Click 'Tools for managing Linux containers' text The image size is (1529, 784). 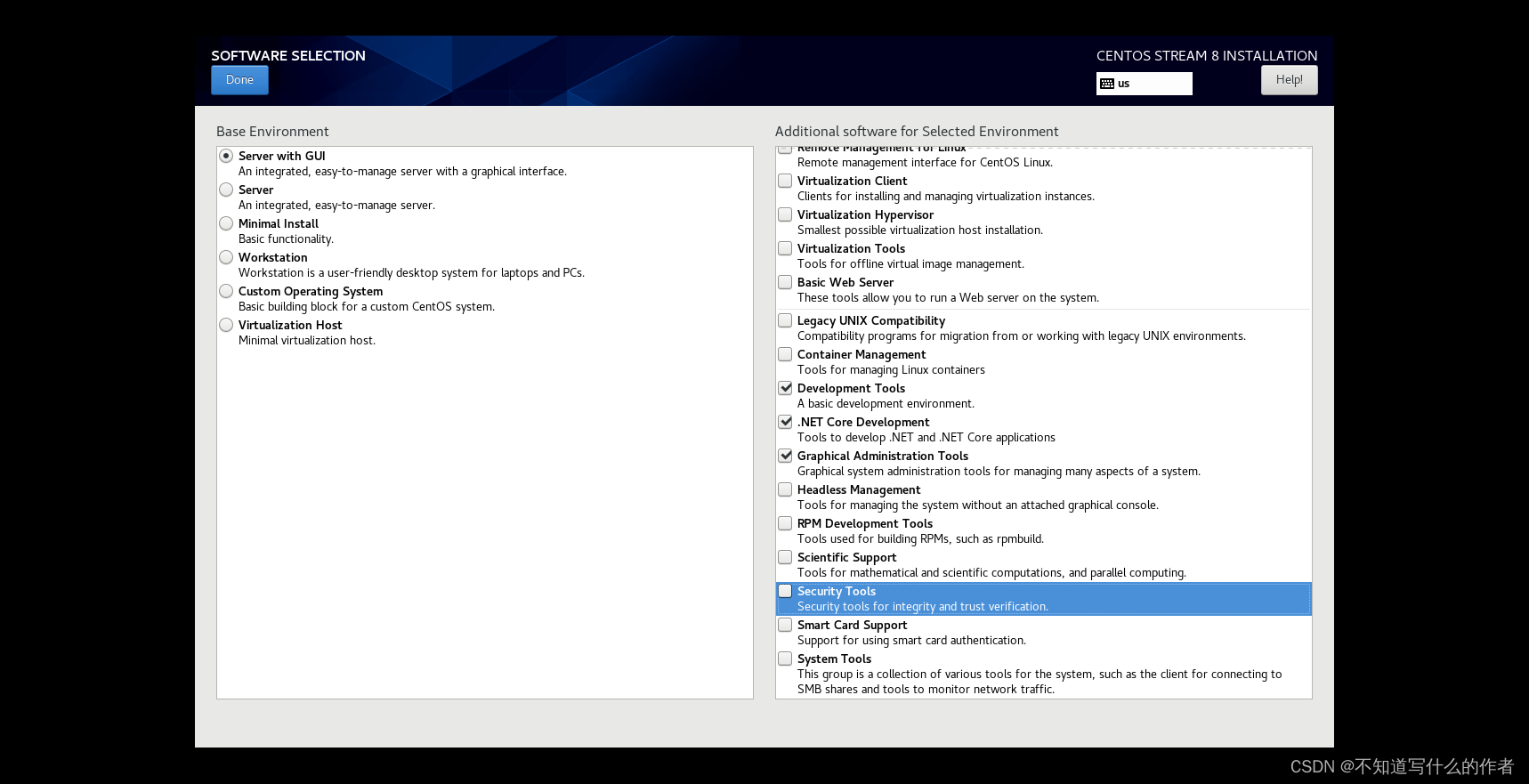tap(891, 370)
